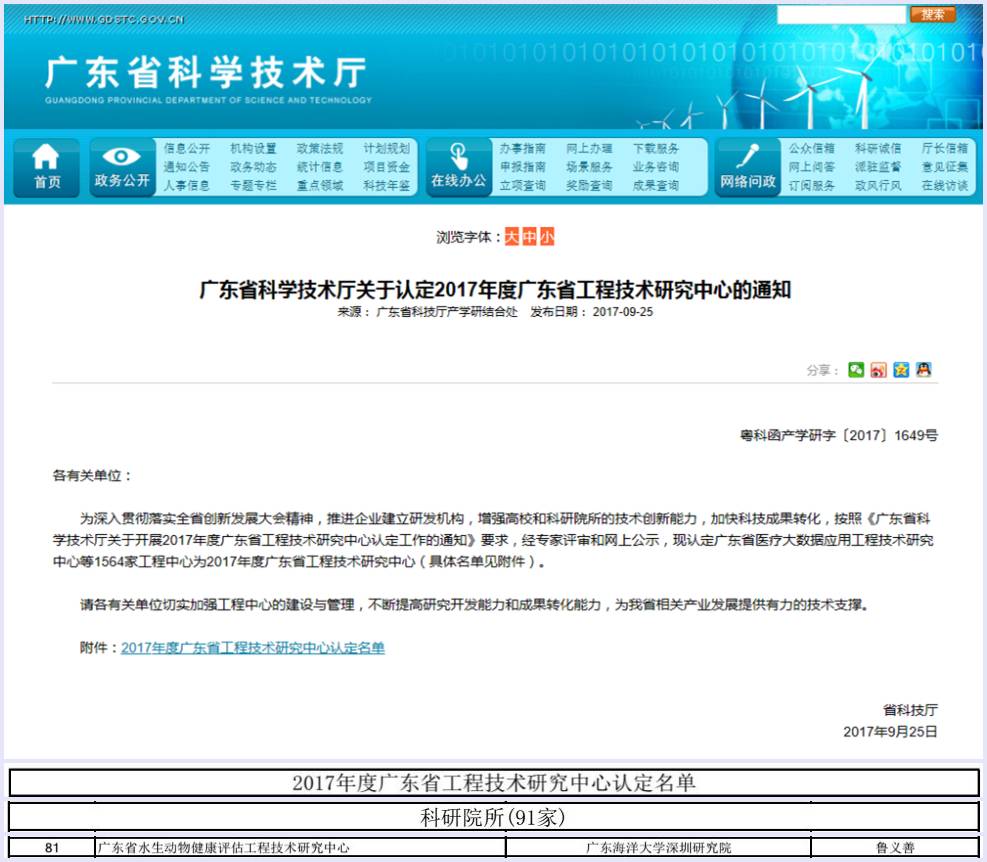Share the article via WeChat icon

point(856,370)
